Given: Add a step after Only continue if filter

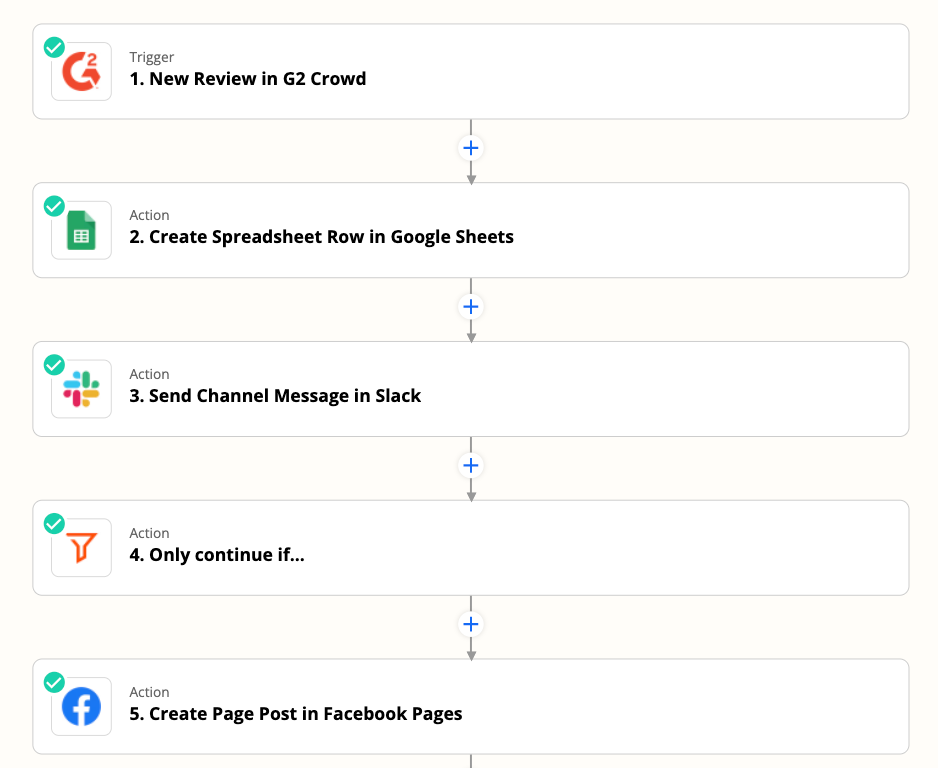Looking at the screenshot, I should point(471,624).
